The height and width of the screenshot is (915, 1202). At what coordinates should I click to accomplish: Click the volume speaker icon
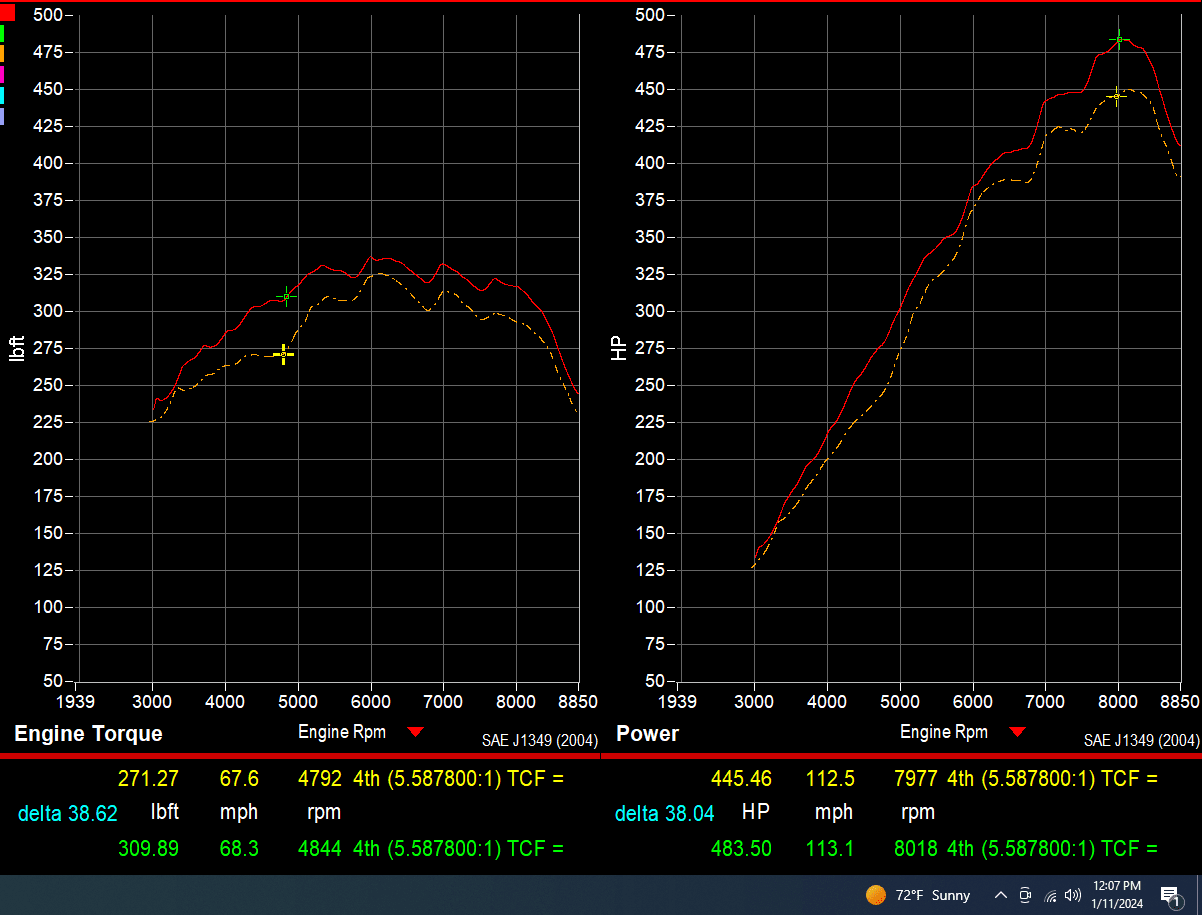click(1074, 895)
